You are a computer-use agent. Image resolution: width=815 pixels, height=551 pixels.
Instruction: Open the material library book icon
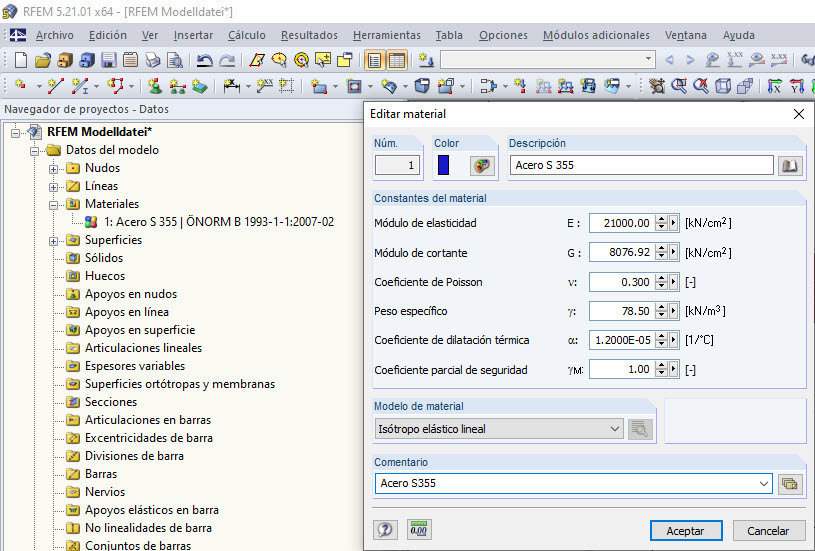790,166
